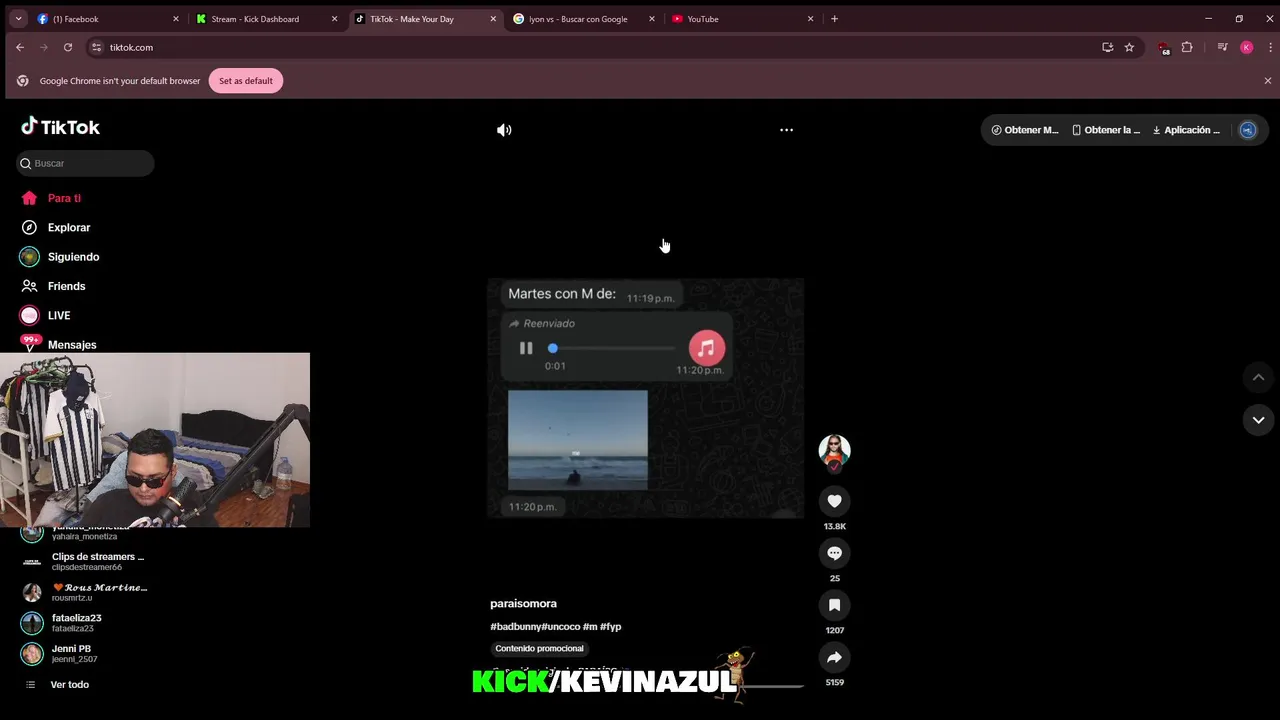Focus the Buscar search field
The width and height of the screenshot is (1280, 720).
(x=86, y=163)
